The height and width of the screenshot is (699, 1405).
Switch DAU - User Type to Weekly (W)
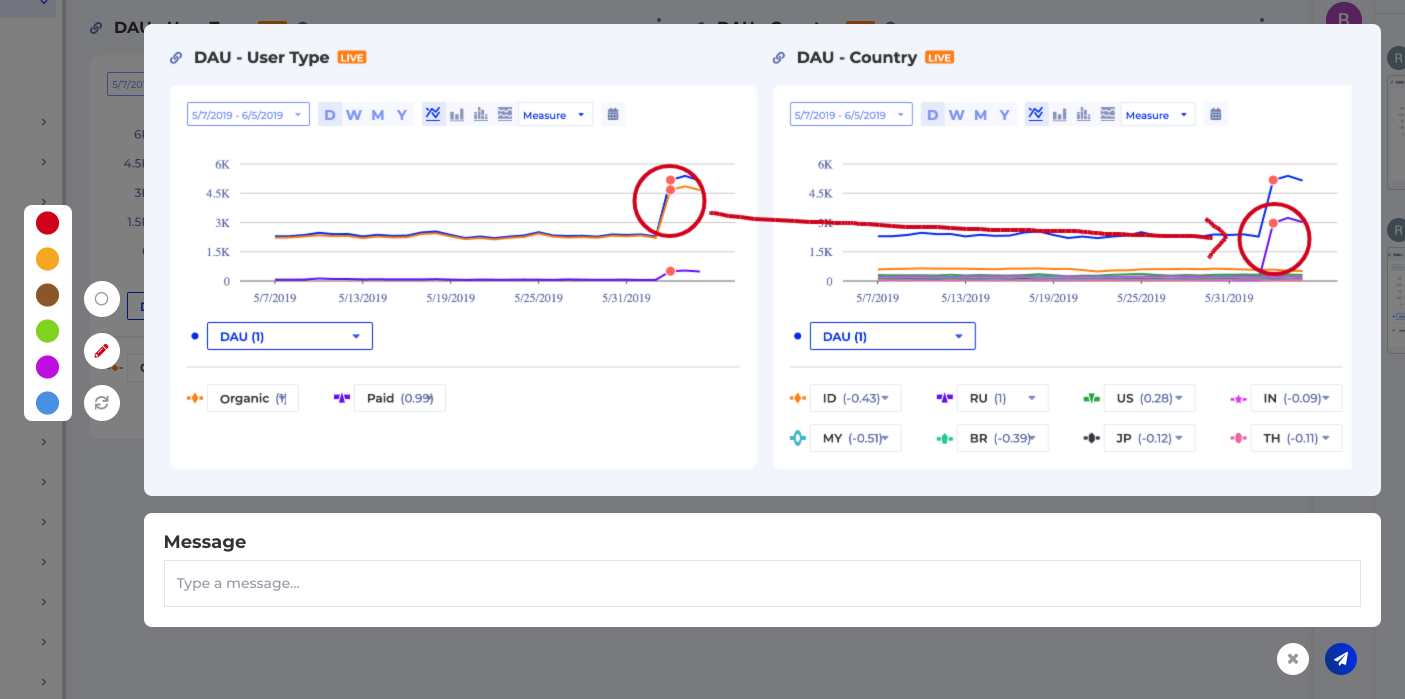click(x=354, y=115)
